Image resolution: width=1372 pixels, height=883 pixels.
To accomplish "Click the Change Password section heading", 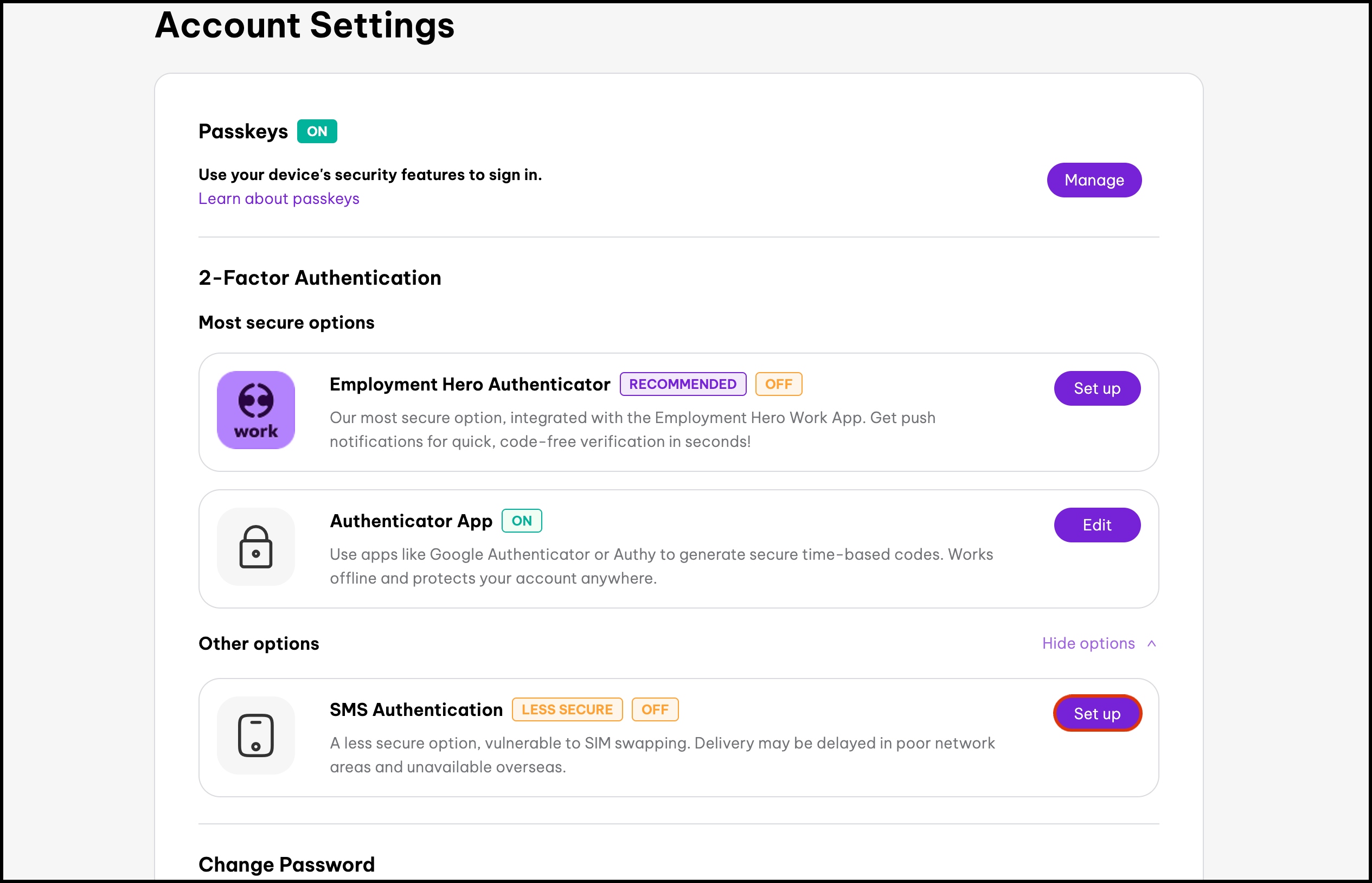I will (x=286, y=864).
